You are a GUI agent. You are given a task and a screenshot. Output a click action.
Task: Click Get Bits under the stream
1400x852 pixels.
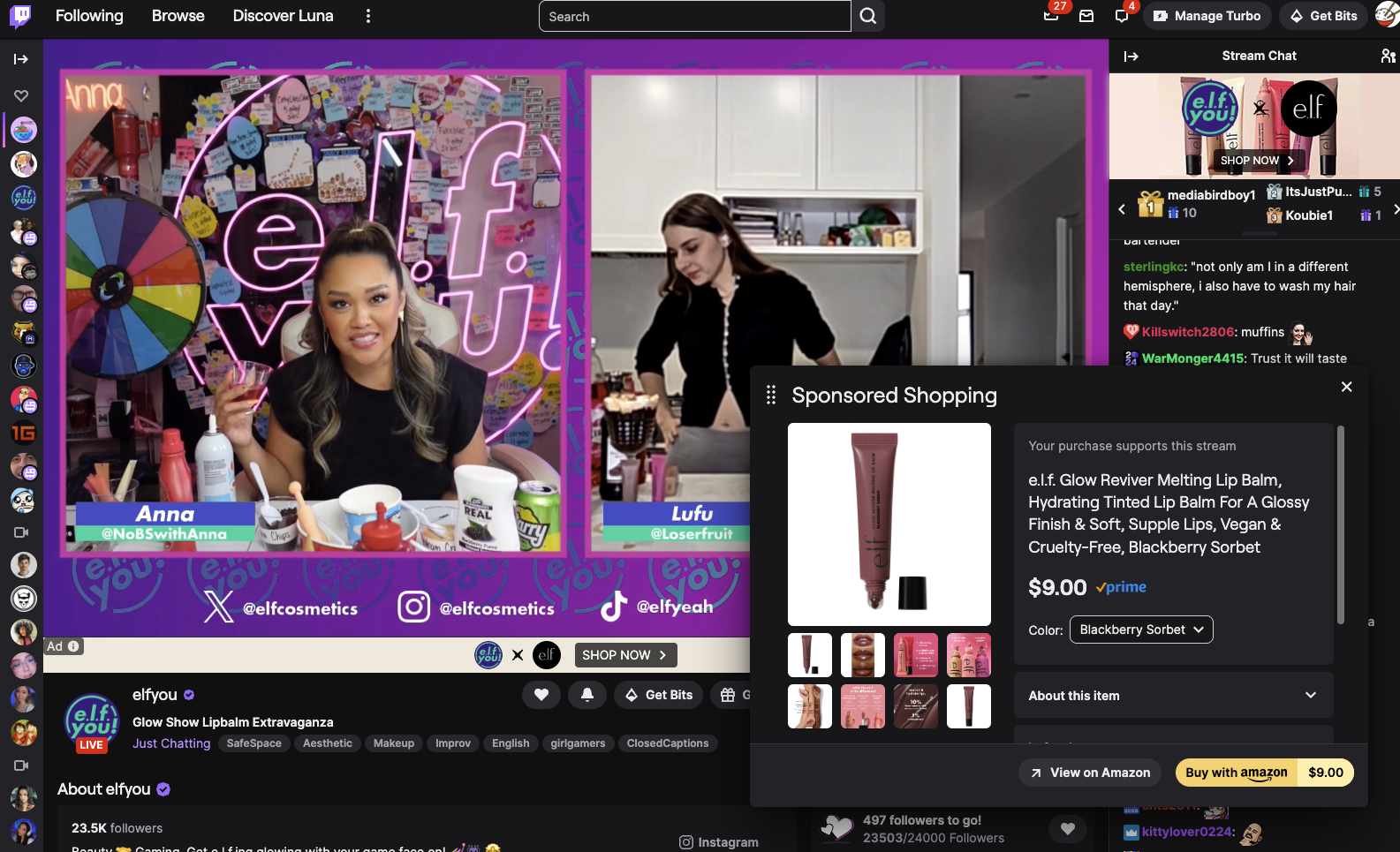click(x=659, y=695)
